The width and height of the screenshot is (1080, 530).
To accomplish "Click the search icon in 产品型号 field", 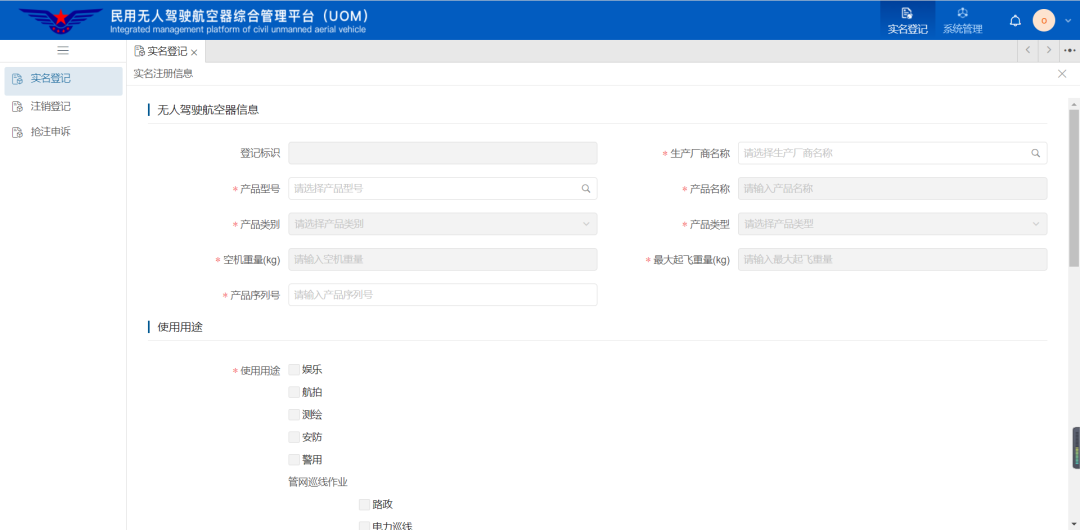I will [x=586, y=188].
